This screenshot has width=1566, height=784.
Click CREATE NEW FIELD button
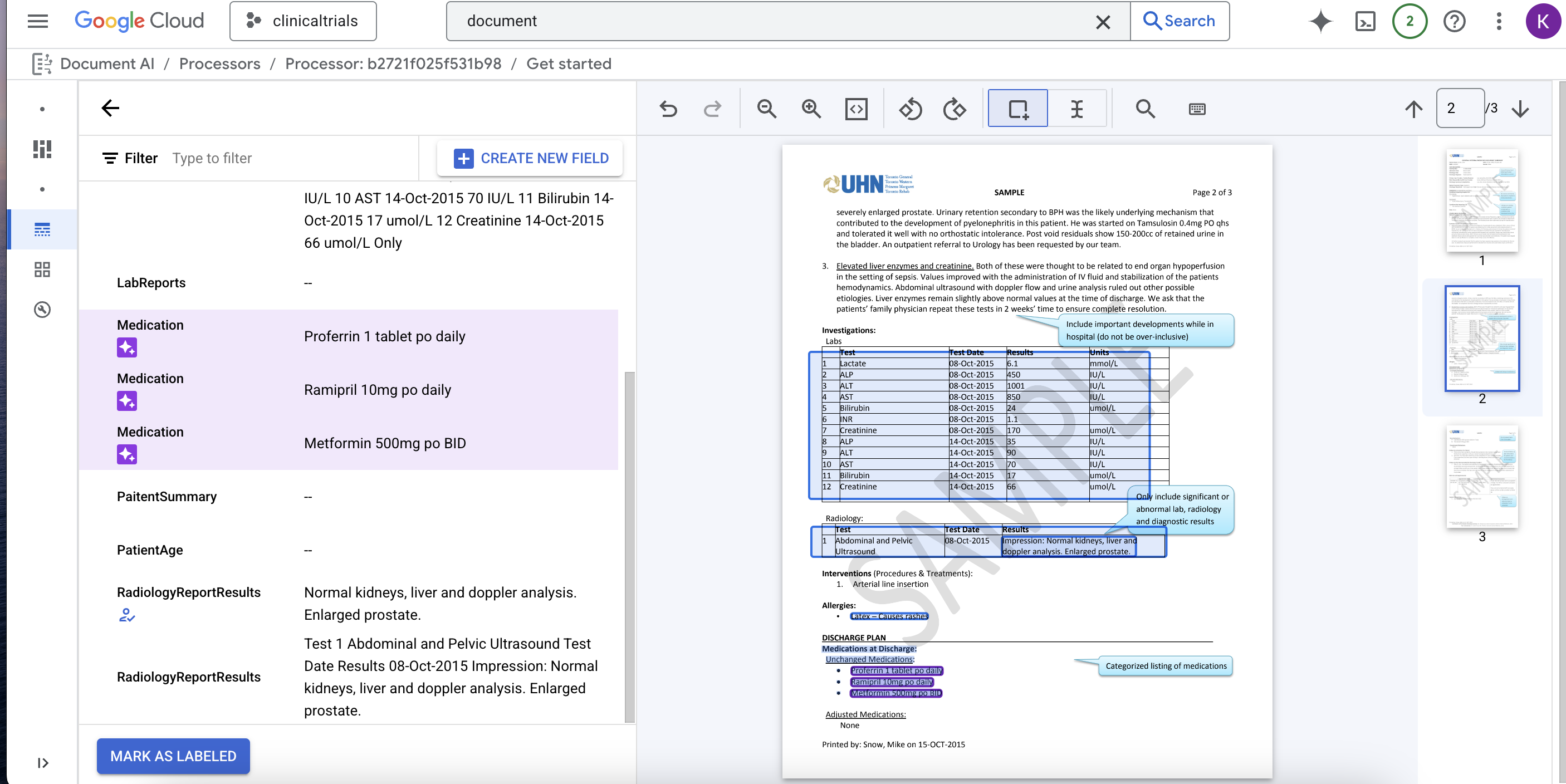(x=530, y=158)
